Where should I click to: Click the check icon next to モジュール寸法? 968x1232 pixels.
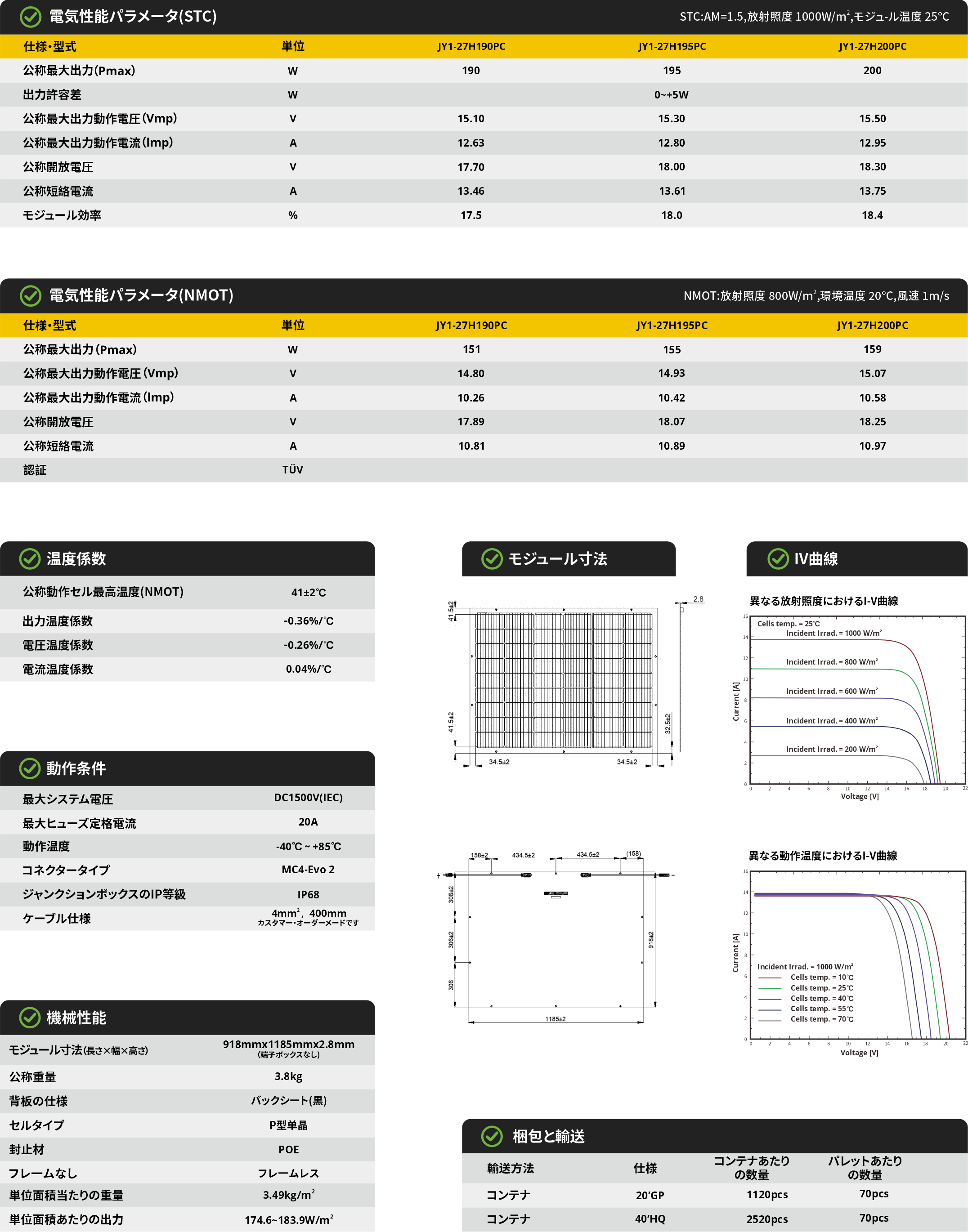pyautogui.click(x=492, y=559)
